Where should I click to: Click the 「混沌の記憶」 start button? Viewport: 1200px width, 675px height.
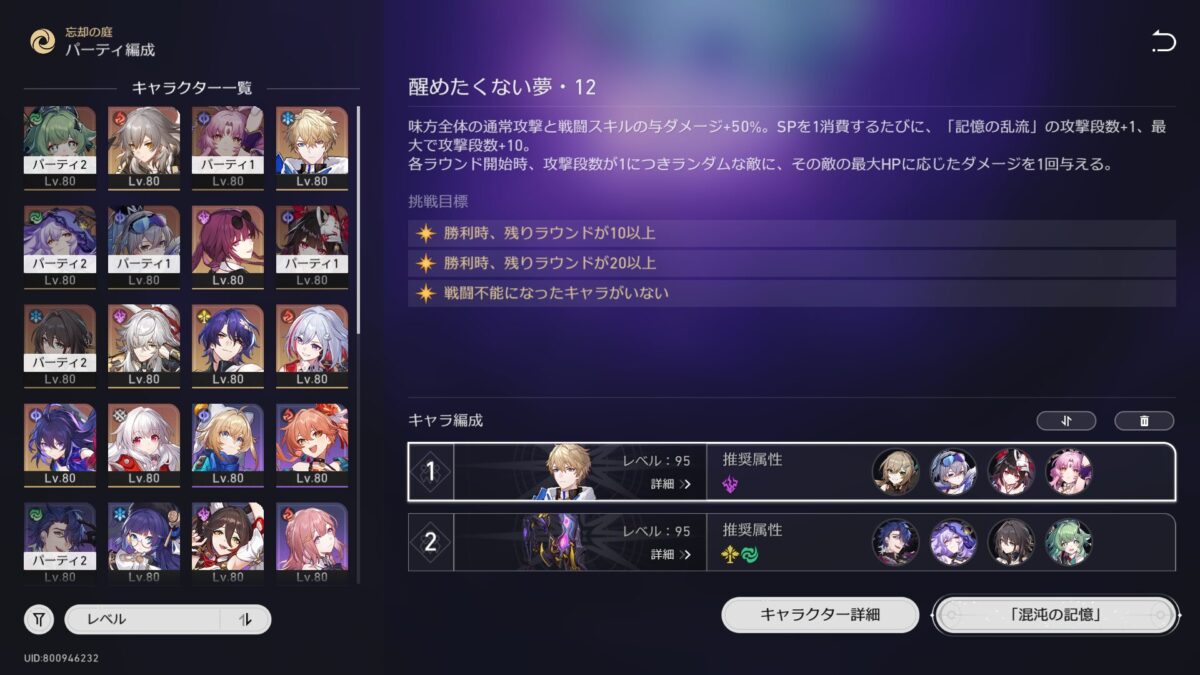pyautogui.click(x=1054, y=614)
